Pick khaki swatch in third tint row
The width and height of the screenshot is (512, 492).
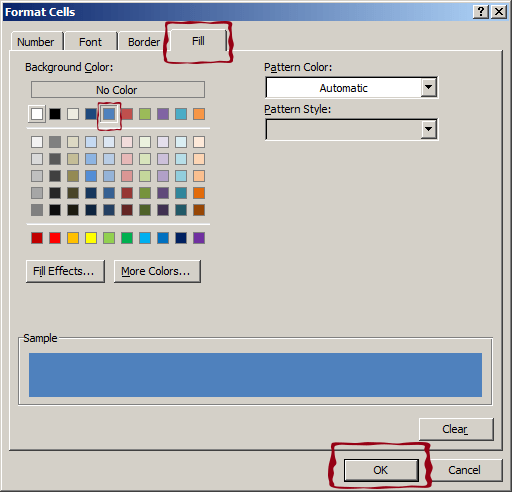click(73, 176)
